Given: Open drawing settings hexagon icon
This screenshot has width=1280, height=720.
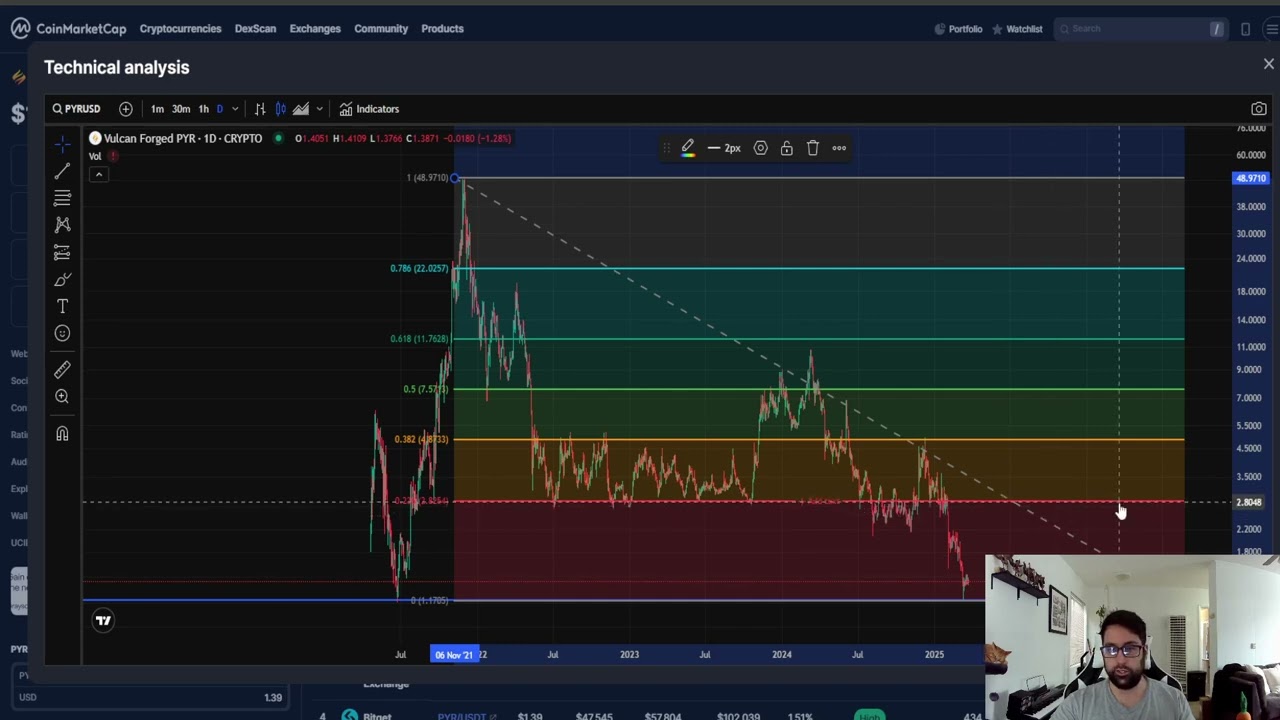Looking at the screenshot, I should (761, 148).
